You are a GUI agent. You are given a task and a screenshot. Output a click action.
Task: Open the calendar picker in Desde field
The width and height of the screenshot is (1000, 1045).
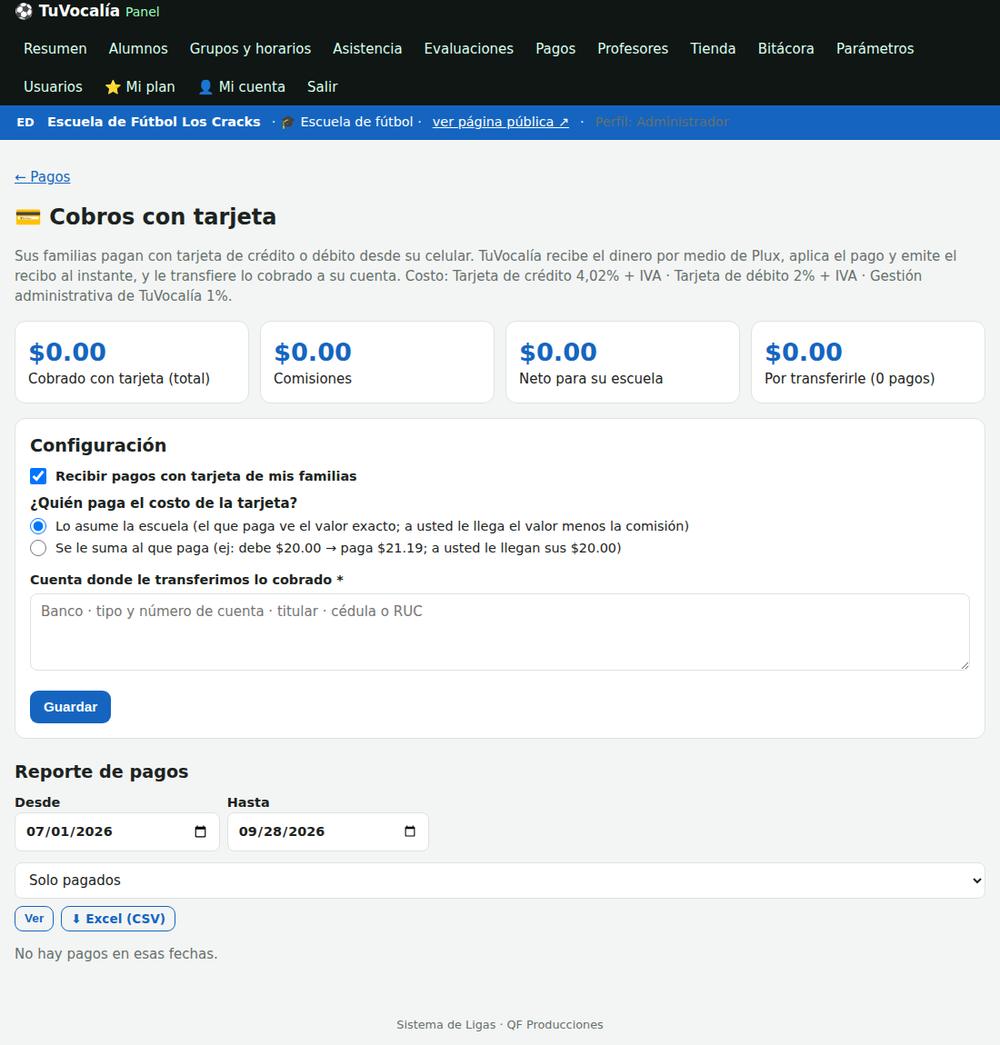(x=200, y=832)
